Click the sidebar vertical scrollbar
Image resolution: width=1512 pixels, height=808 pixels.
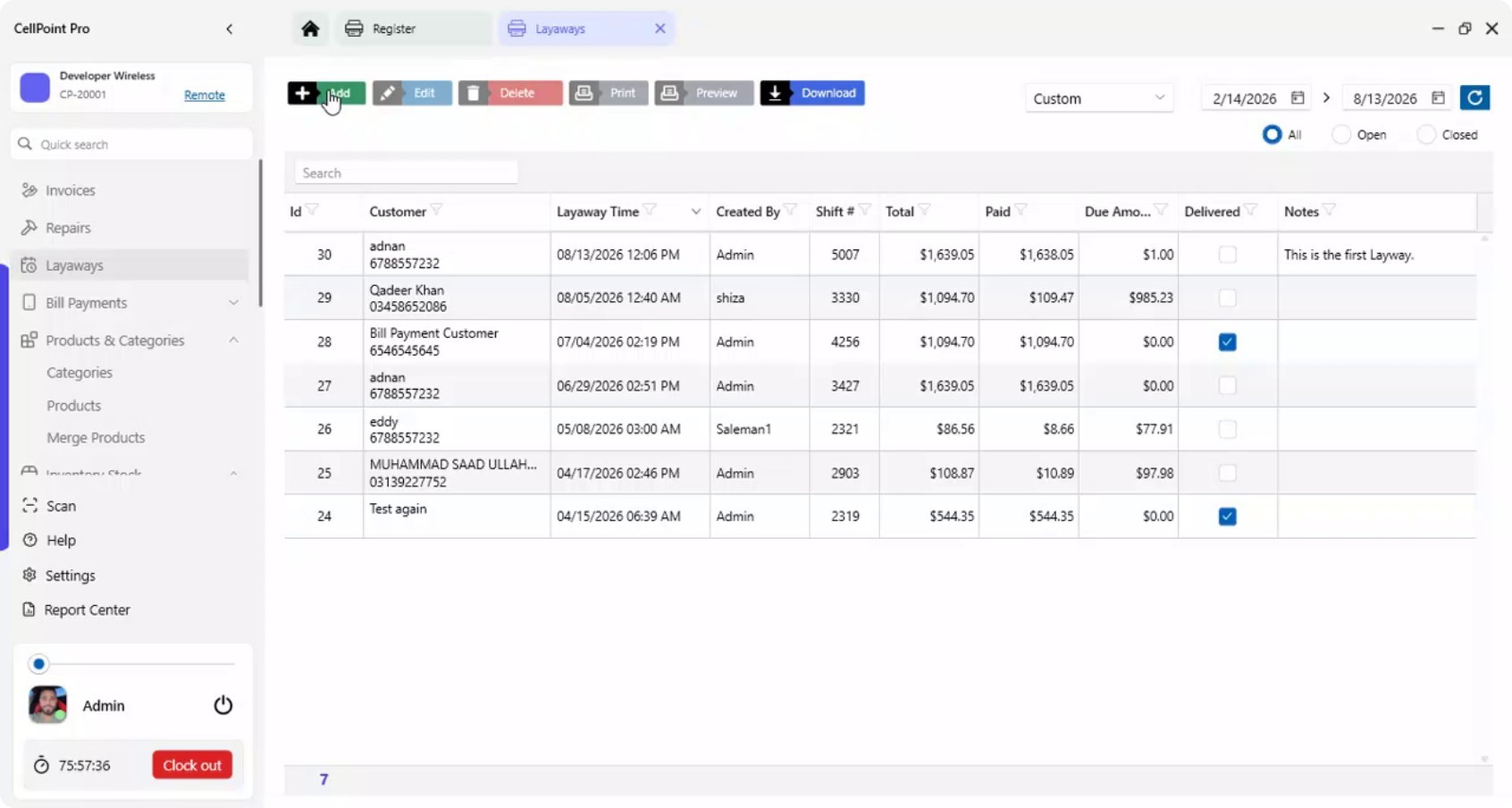(x=260, y=232)
